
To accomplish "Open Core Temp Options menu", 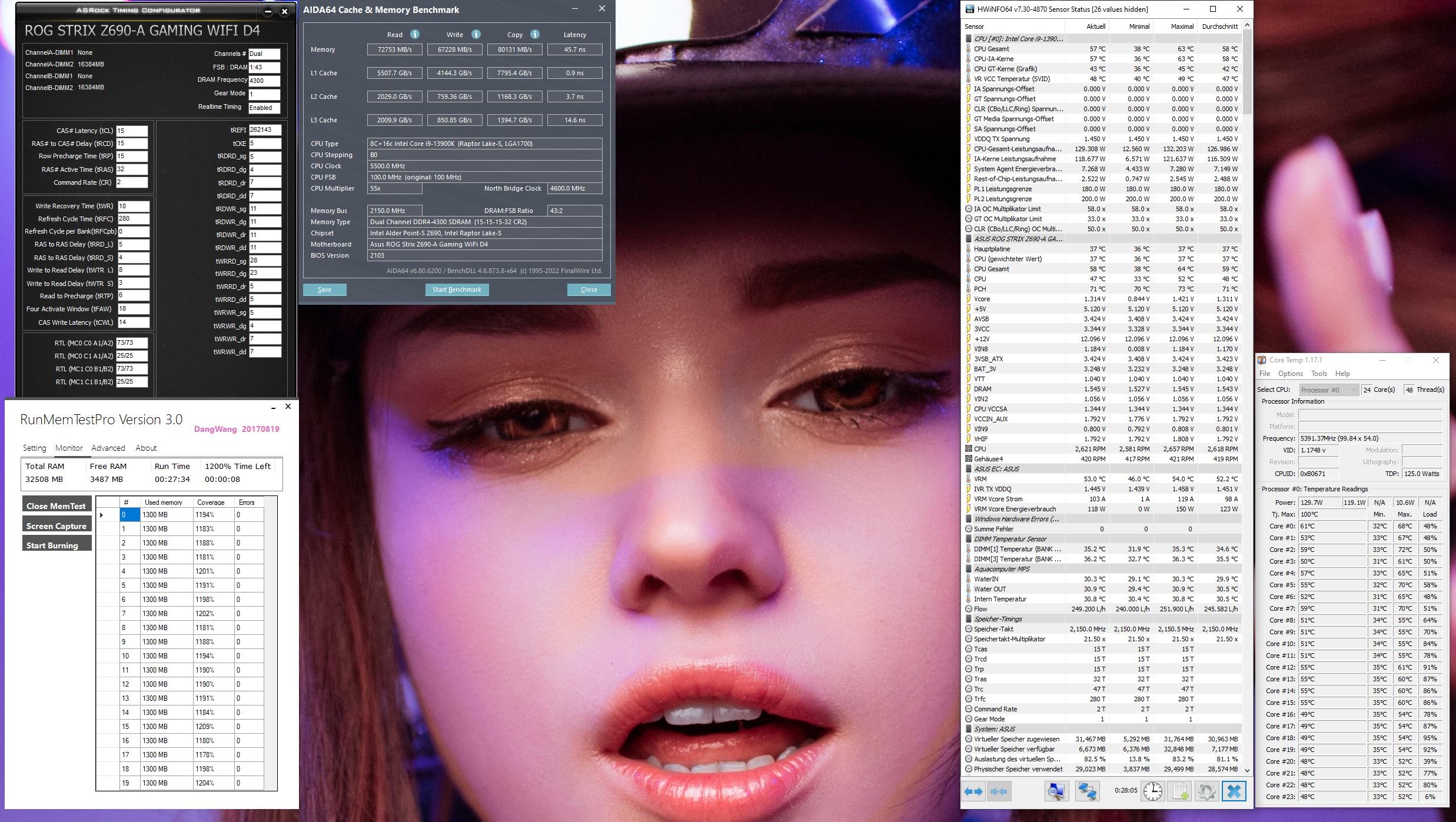I will coord(1291,374).
